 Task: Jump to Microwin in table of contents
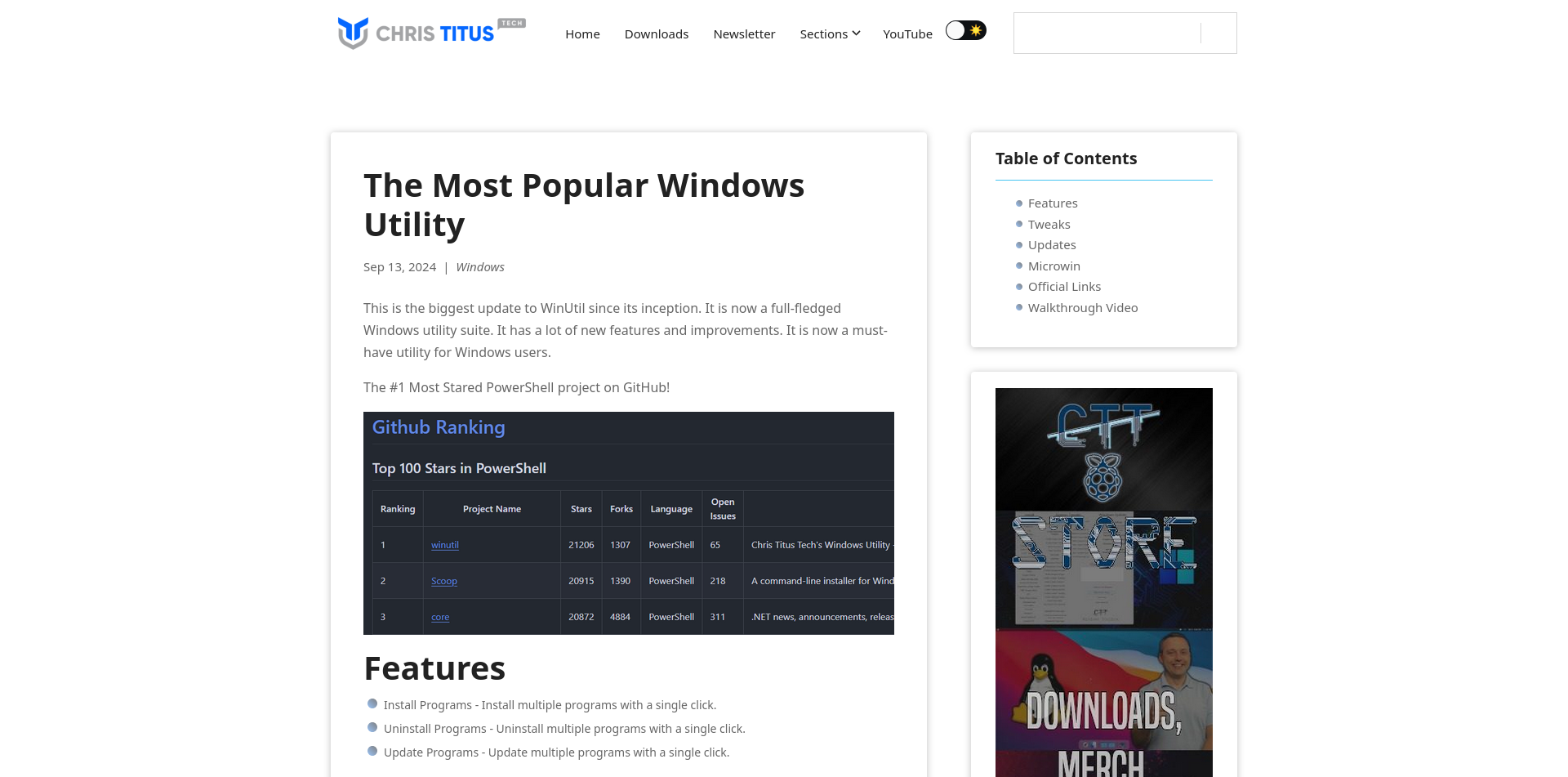click(x=1054, y=266)
